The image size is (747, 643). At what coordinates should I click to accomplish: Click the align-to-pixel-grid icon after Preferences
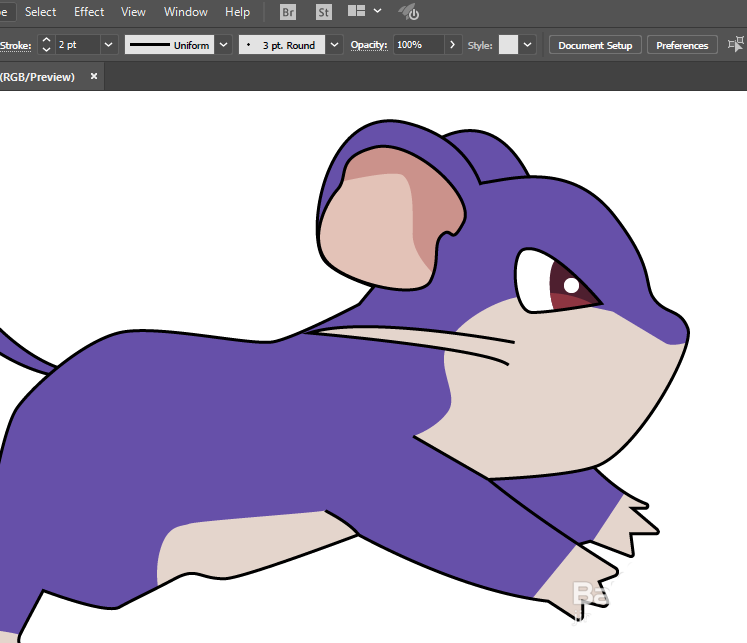[x=736, y=45]
